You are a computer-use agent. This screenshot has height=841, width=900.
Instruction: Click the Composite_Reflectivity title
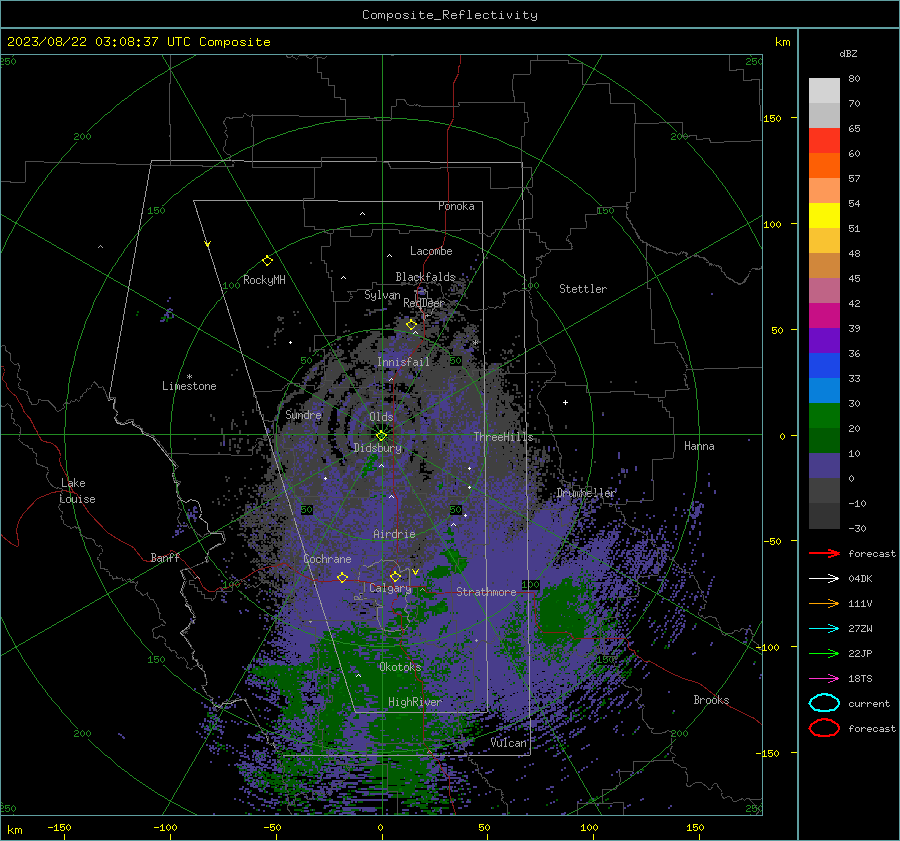pyautogui.click(x=450, y=15)
